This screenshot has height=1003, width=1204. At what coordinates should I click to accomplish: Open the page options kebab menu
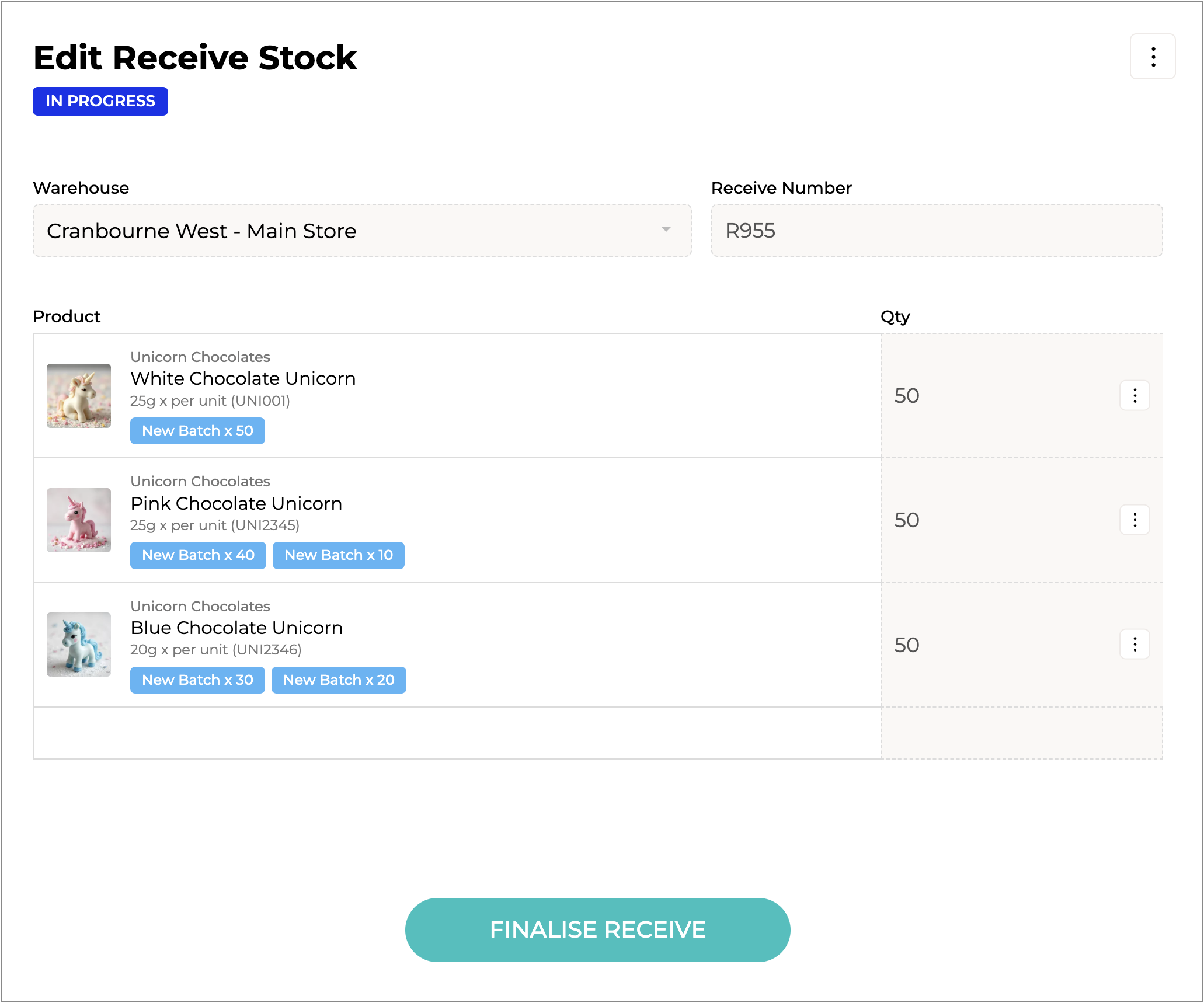(1152, 57)
